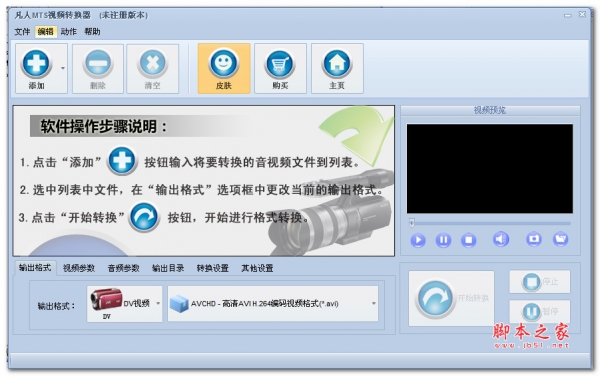Open the 文件 menu

tap(22, 32)
